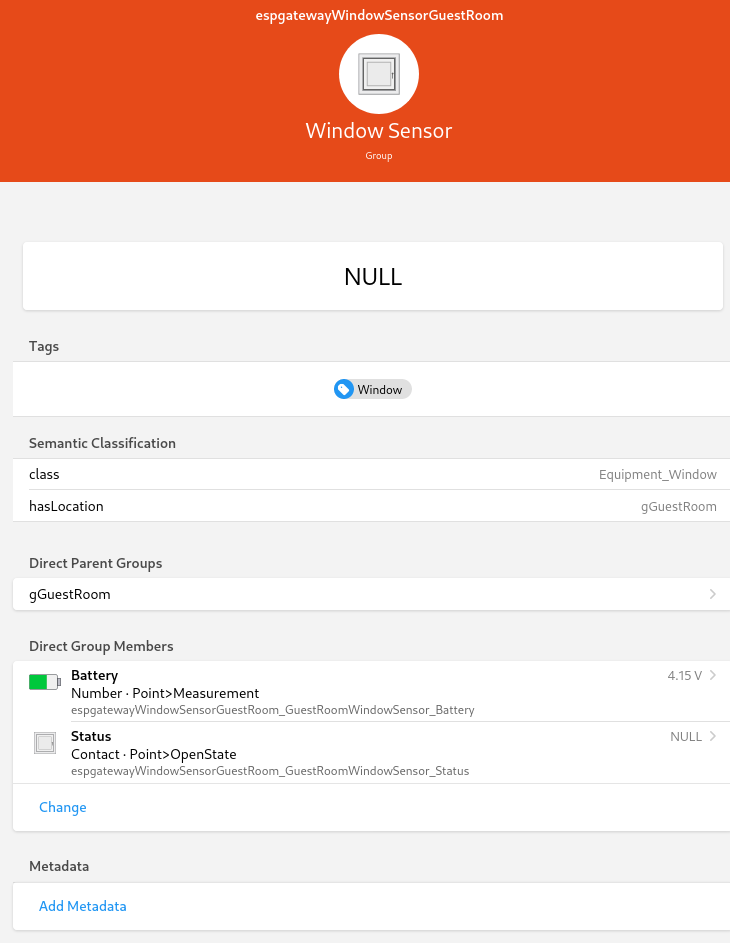The height and width of the screenshot is (943, 730).
Task: Click the item name ending in _Battery
Action: pos(272,710)
